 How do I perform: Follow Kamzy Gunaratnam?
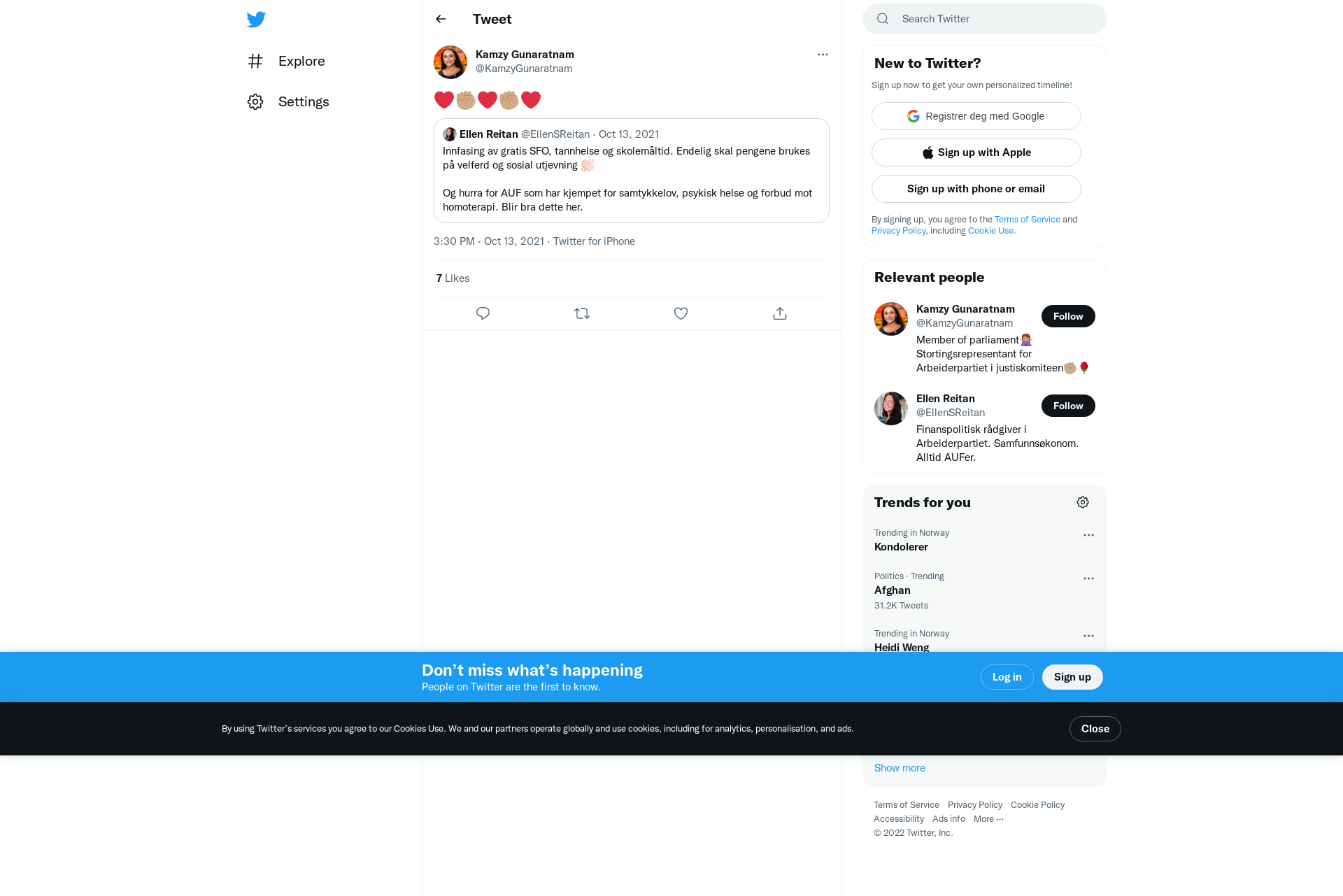coord(1068,316)
